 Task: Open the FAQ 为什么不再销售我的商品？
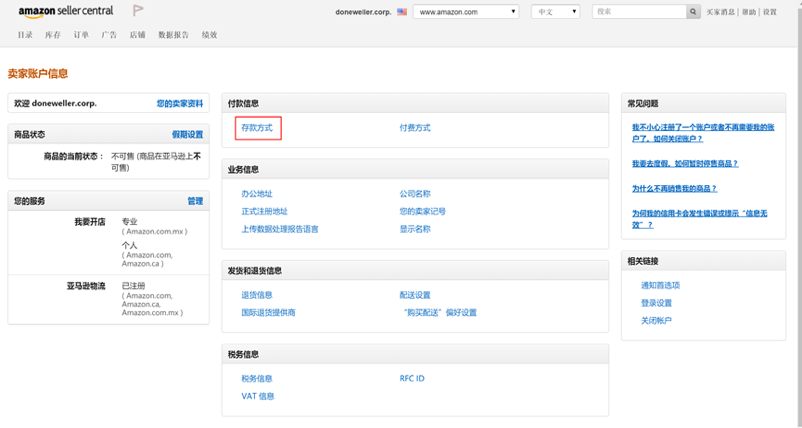pyautogui.click(x=675, y=189)
